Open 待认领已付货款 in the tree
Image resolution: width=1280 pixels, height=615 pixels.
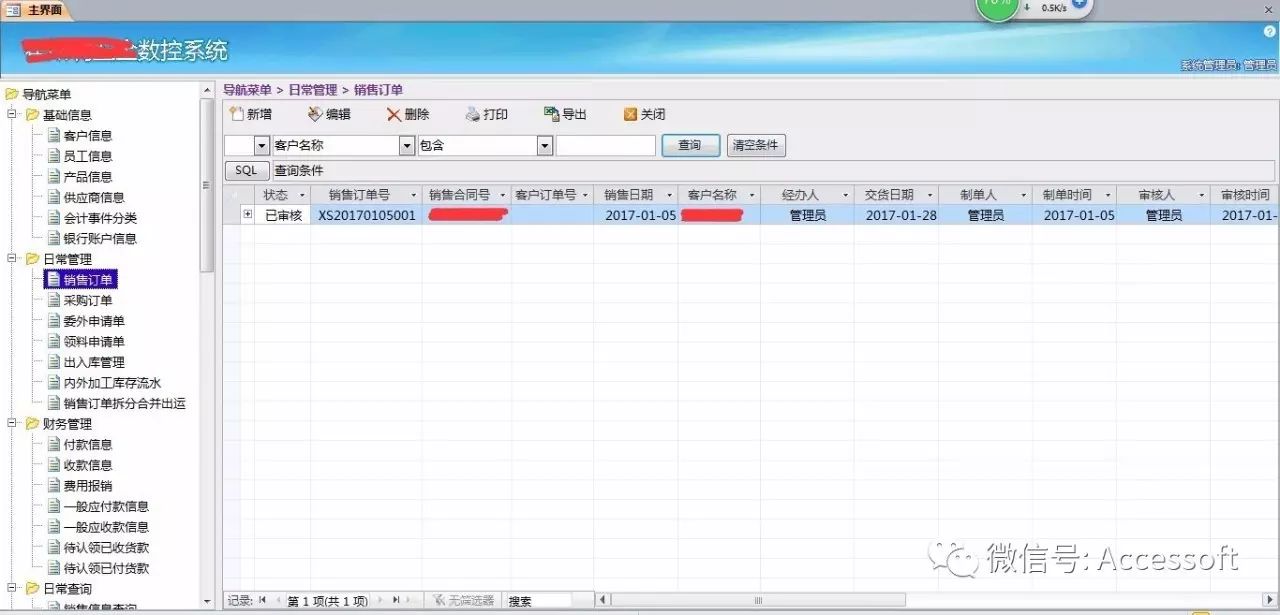106,568
